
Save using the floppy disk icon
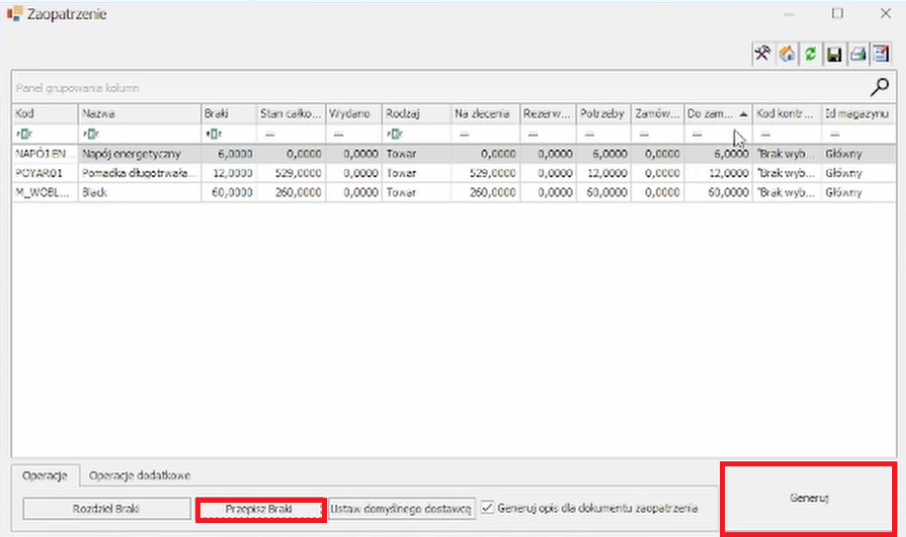(833, 55)
